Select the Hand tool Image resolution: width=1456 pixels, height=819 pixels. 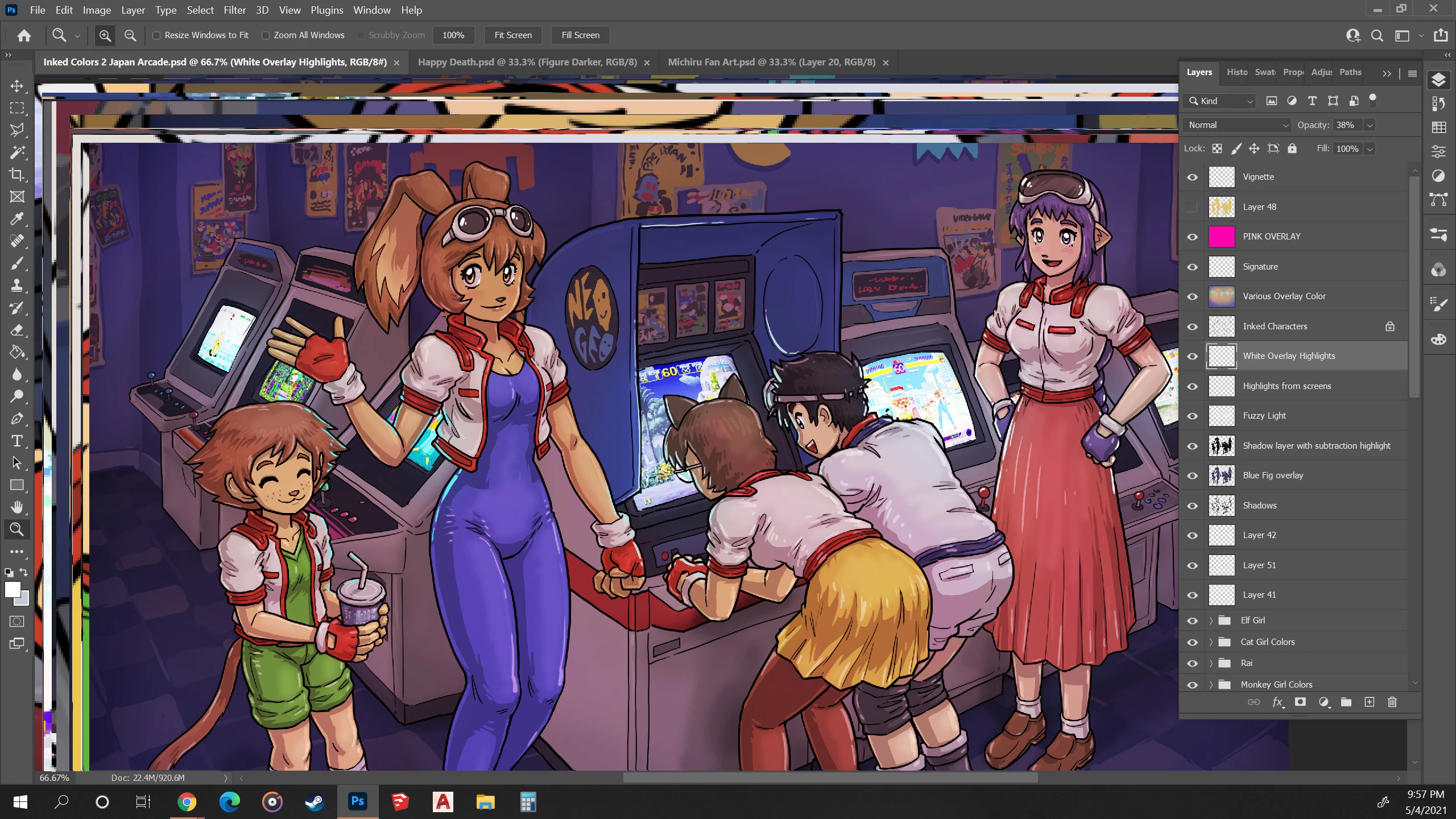click(x=17, y=507)
